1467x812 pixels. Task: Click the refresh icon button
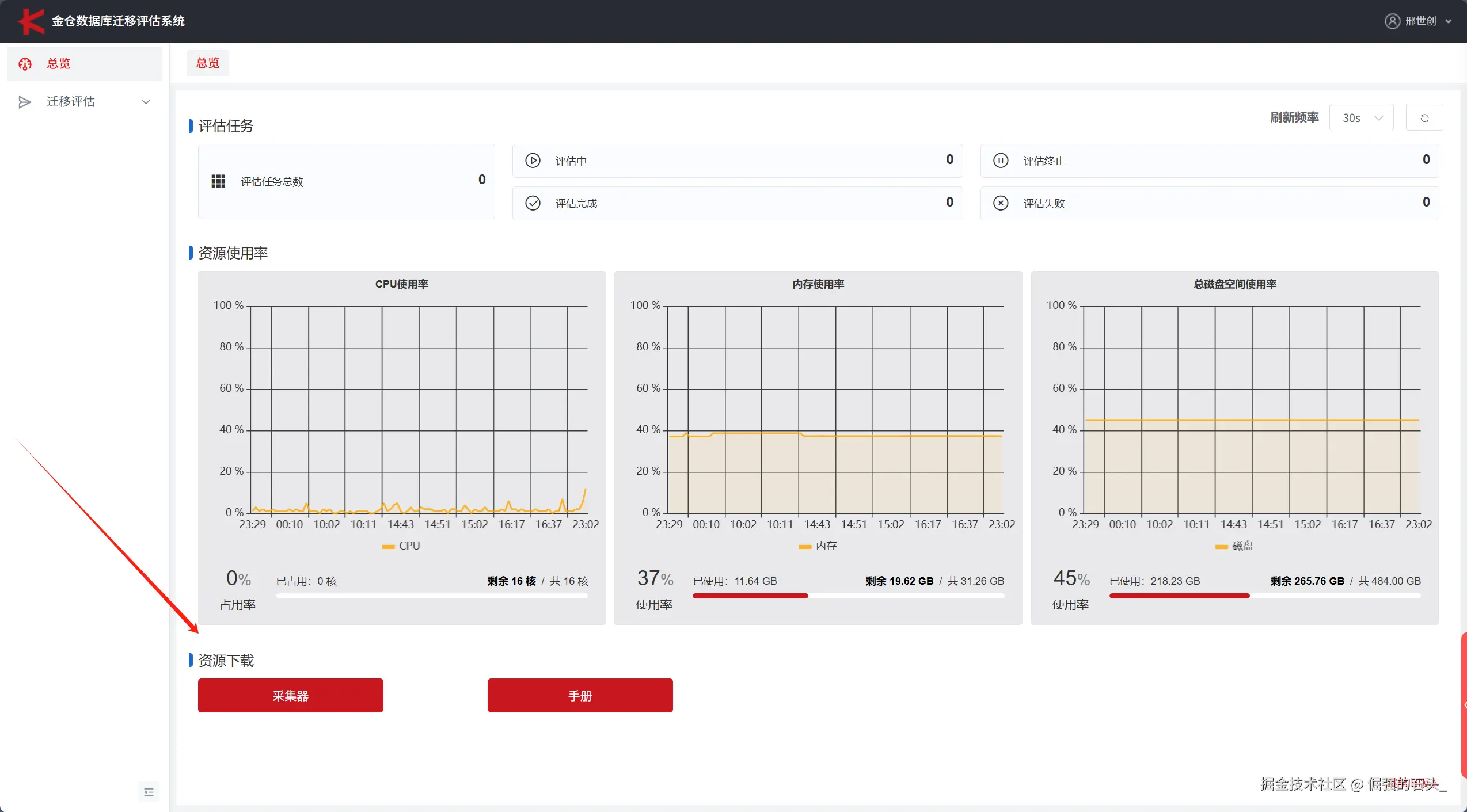point(1424,118)
